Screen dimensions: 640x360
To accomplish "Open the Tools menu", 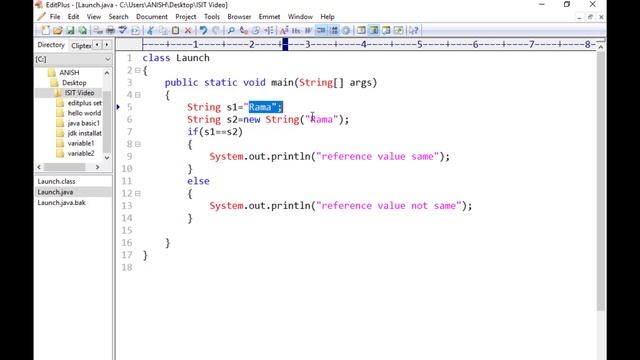I will click(212, 17).
